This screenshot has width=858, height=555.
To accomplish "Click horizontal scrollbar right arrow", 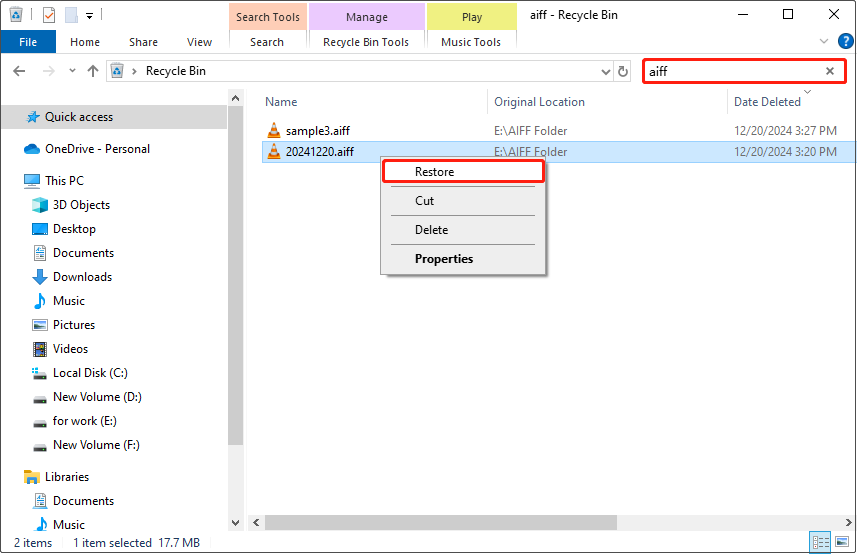I will 848,523.
